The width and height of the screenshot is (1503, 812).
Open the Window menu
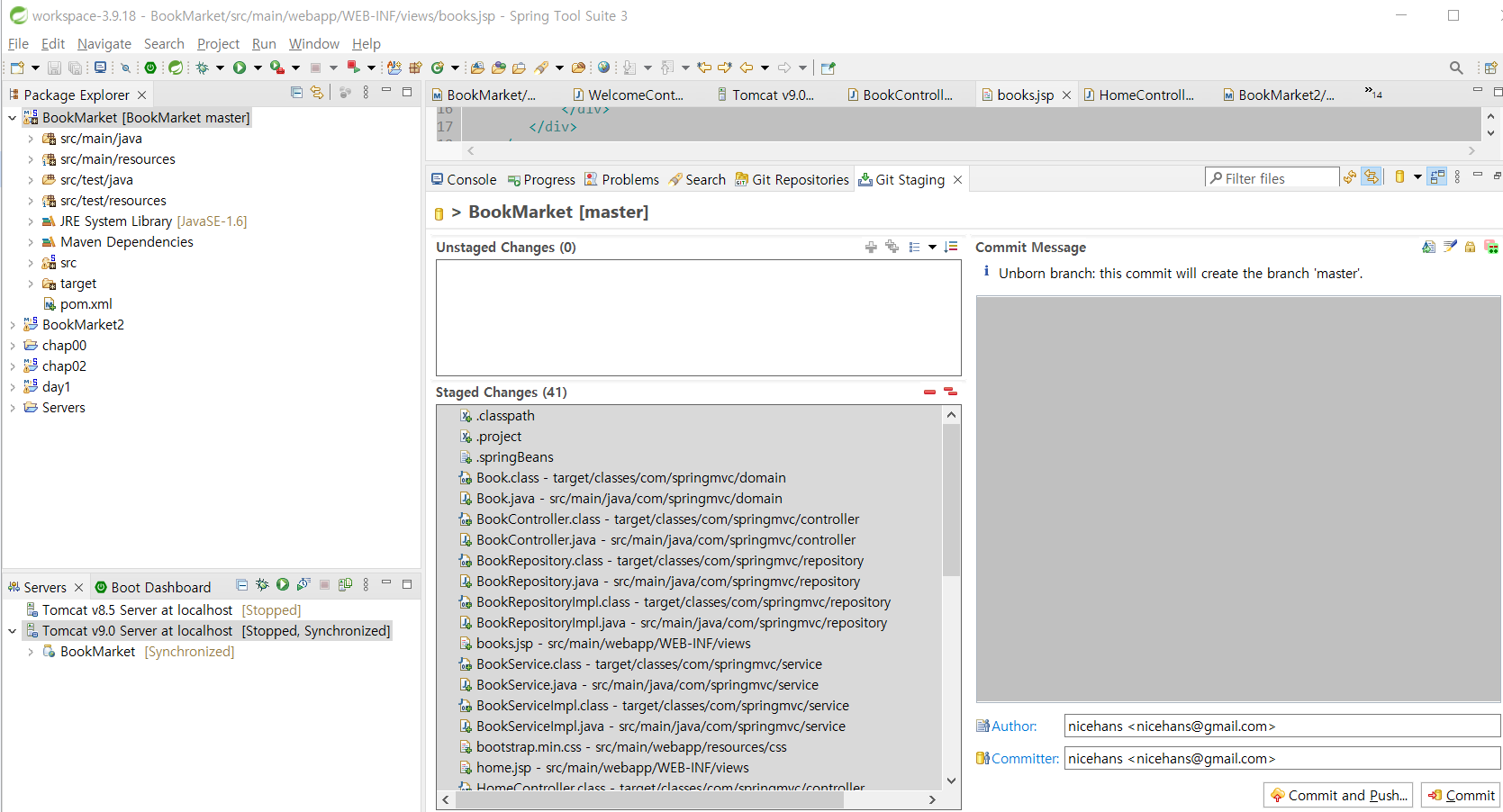pyautogui.click(x=314, y=43)
